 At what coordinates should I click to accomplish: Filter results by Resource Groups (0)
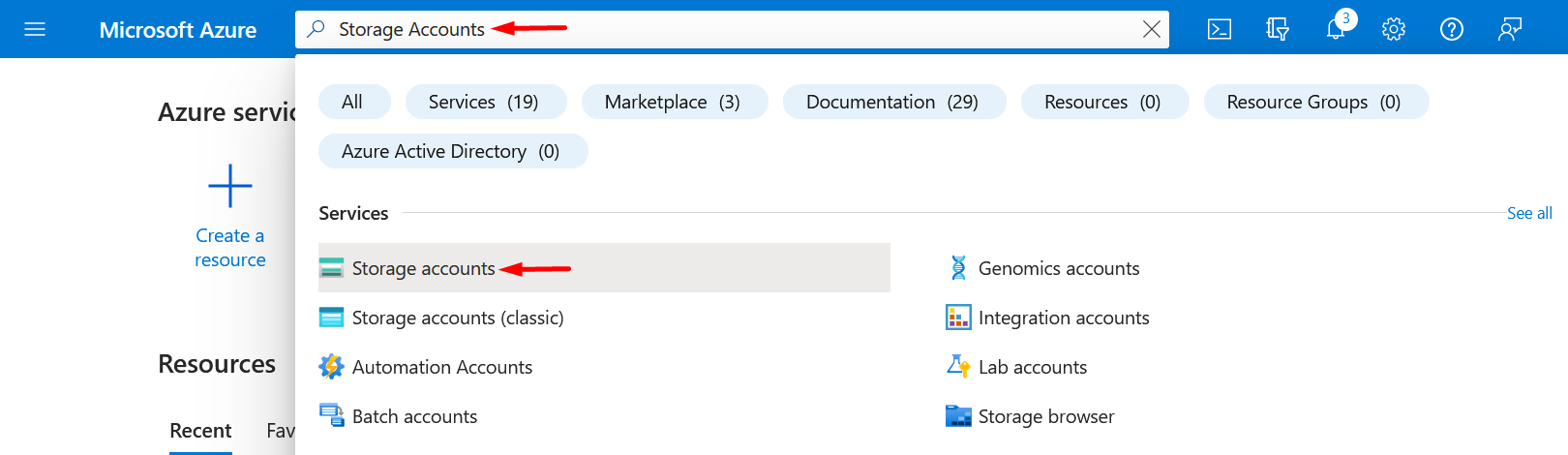(1315, 102)
